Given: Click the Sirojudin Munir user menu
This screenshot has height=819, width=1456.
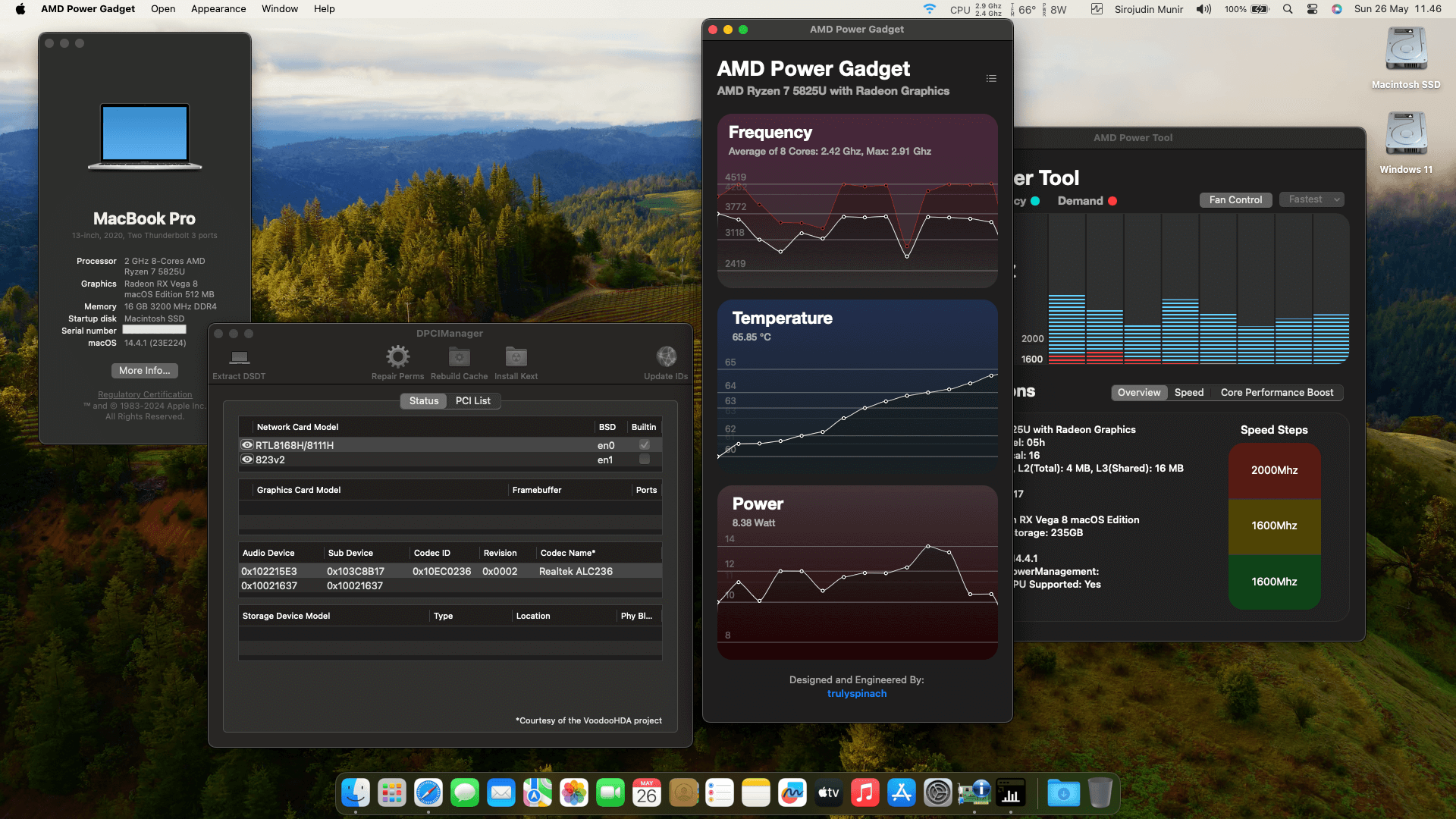Looking at the screenshot, I should (x=1149, y=9).
